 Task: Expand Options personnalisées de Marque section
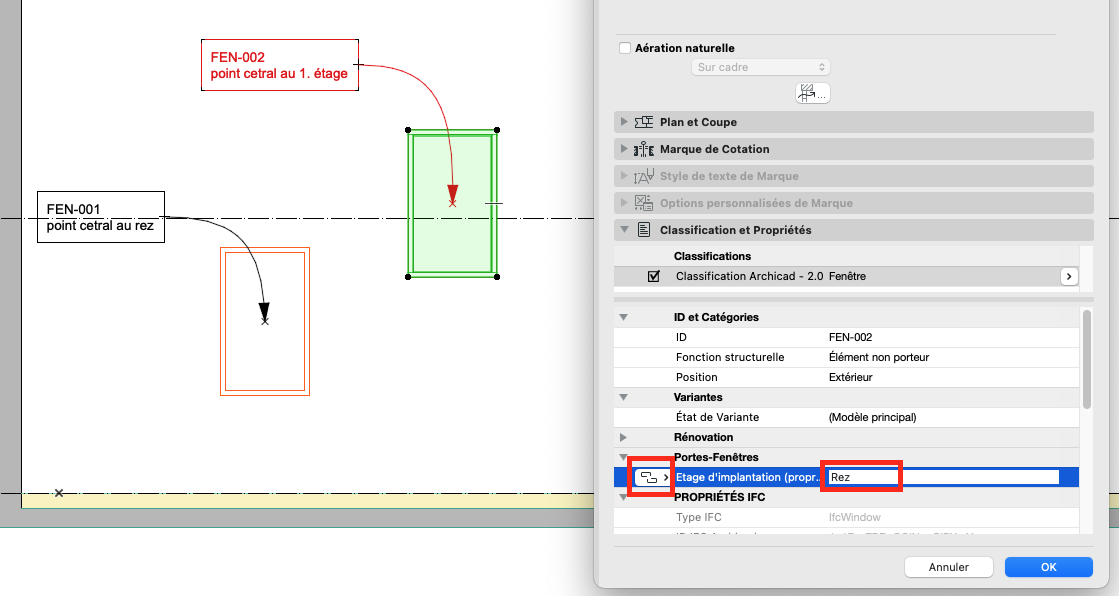(x=624, y=203)
